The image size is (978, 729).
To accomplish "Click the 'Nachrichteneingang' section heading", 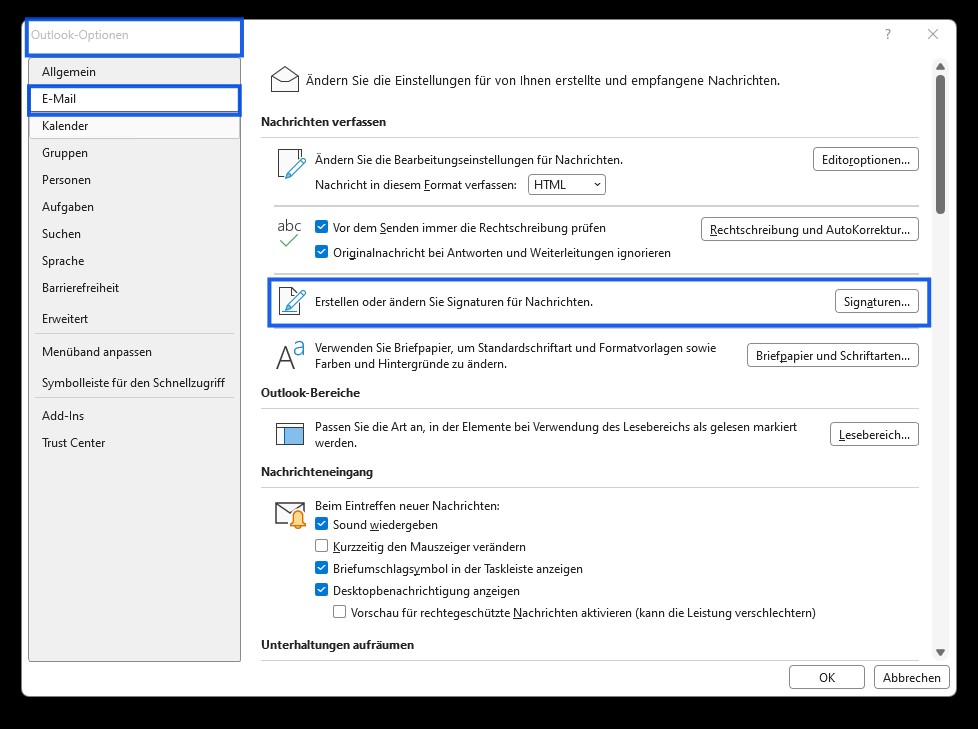I will coord(317,472).
